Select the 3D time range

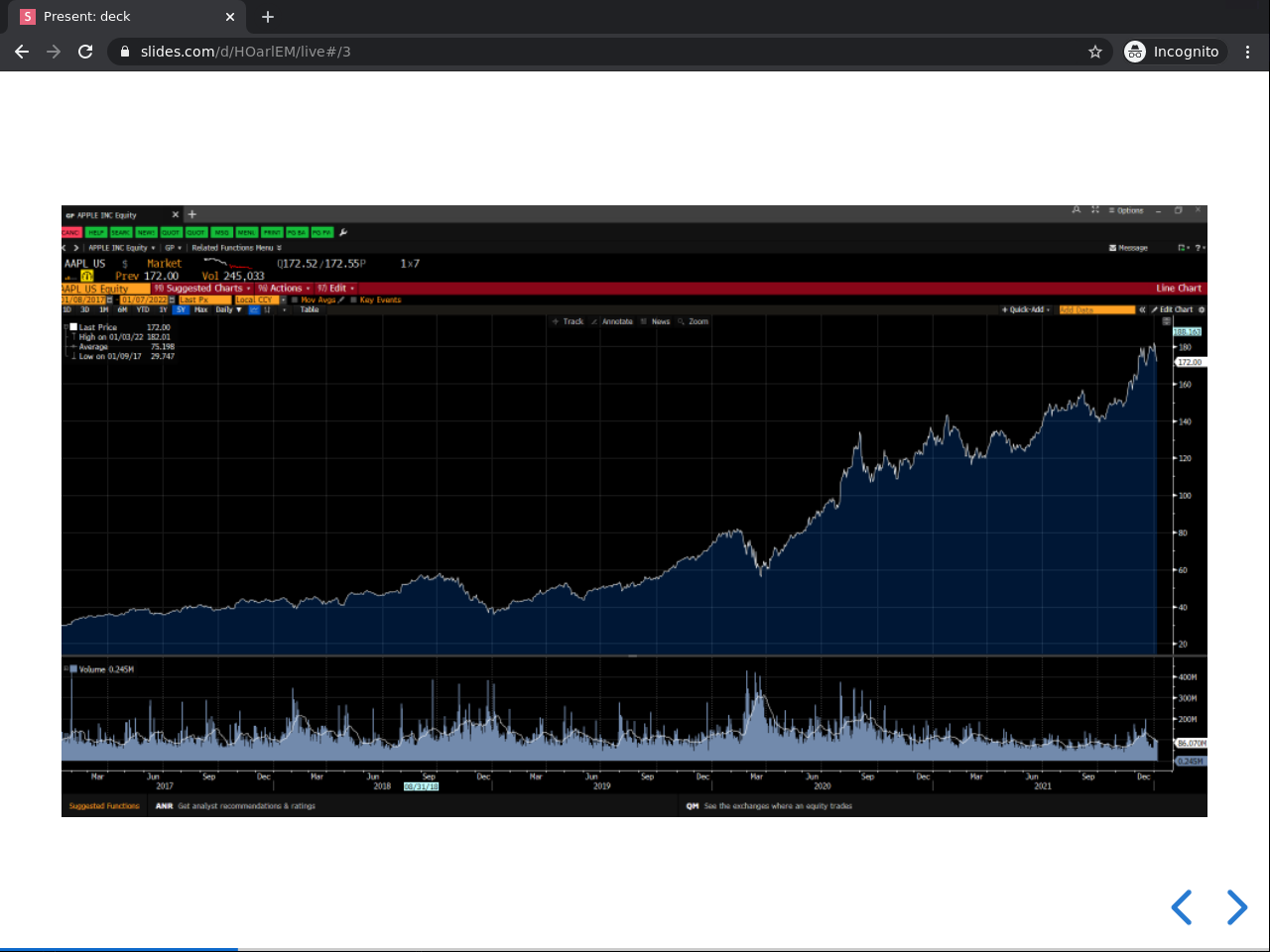[x=85, y=310]
